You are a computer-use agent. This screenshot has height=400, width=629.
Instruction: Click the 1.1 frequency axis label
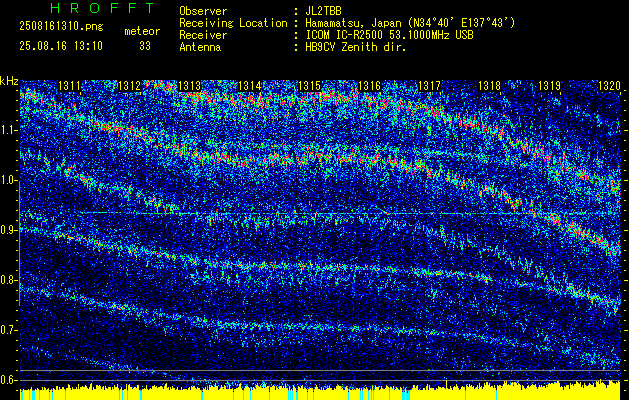(x=8, y=130)
